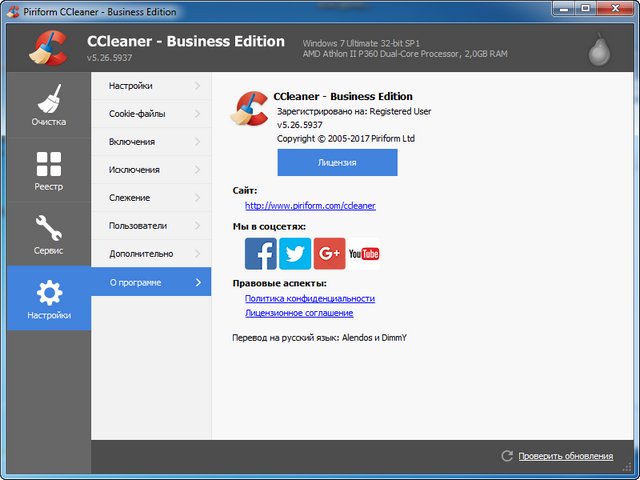Click chevron next to Настройки row

[198, 86]
